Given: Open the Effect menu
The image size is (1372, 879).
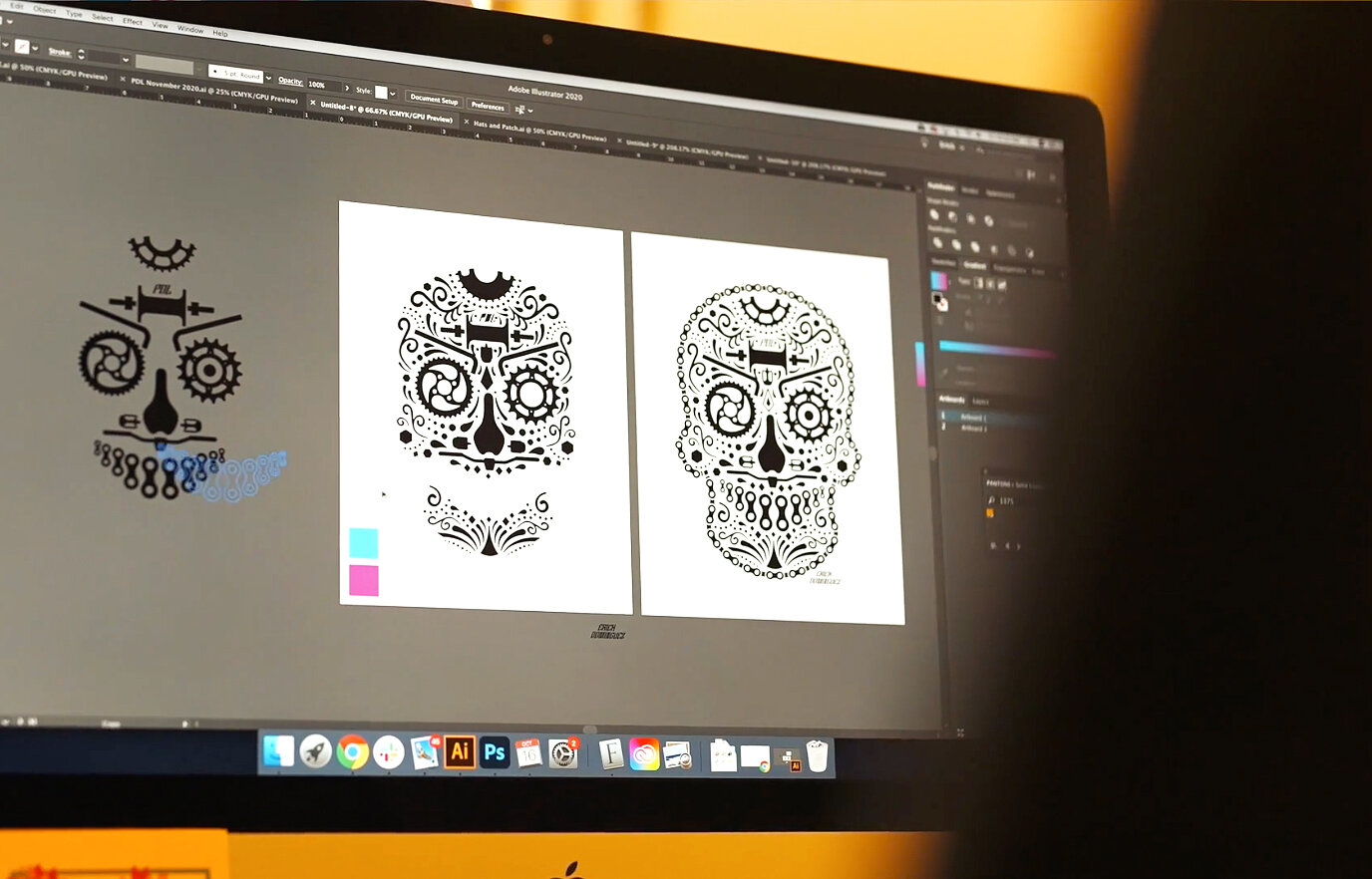Looking at the screenshot, I should [133, 22].
